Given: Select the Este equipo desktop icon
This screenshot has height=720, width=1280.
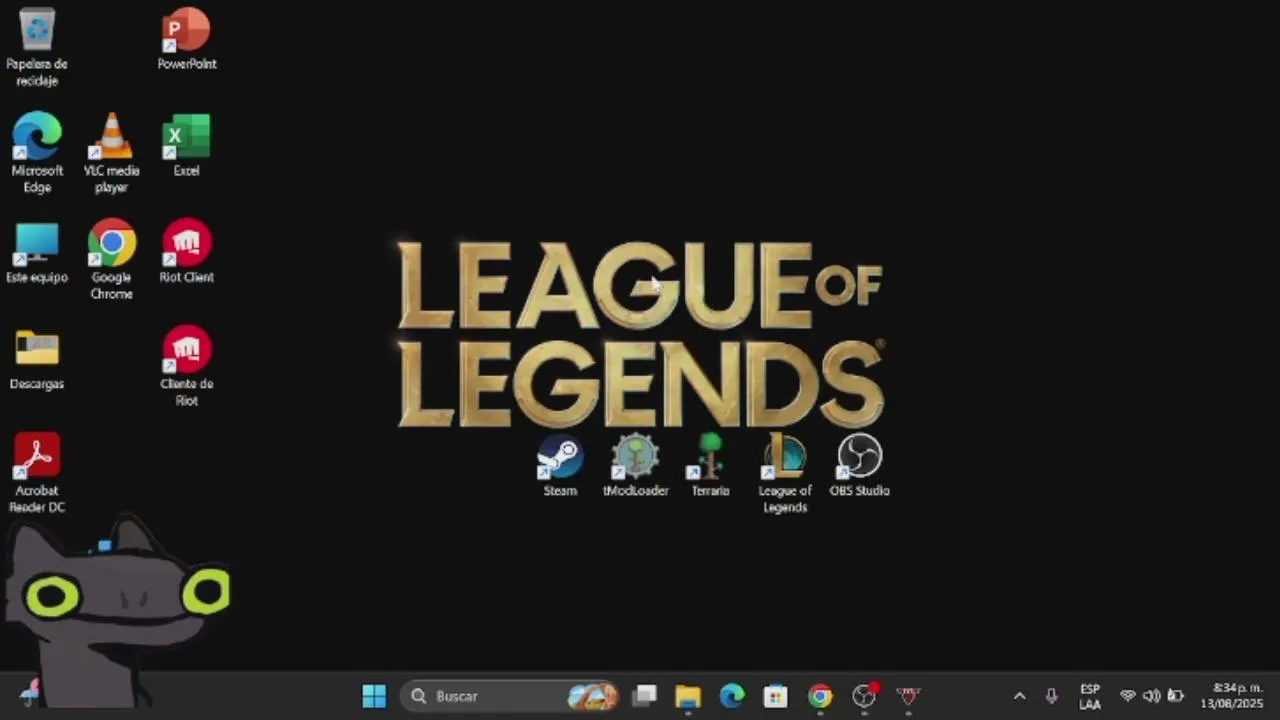Looking at the screenshot, I should (x=37, y=253).
